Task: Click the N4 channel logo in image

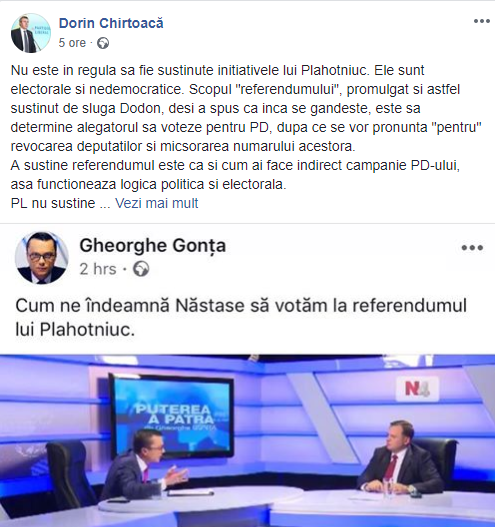Action: click(417, 389)
